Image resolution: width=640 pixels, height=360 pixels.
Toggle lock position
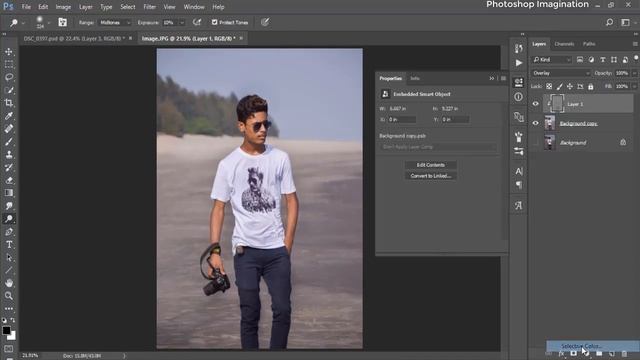570,87
